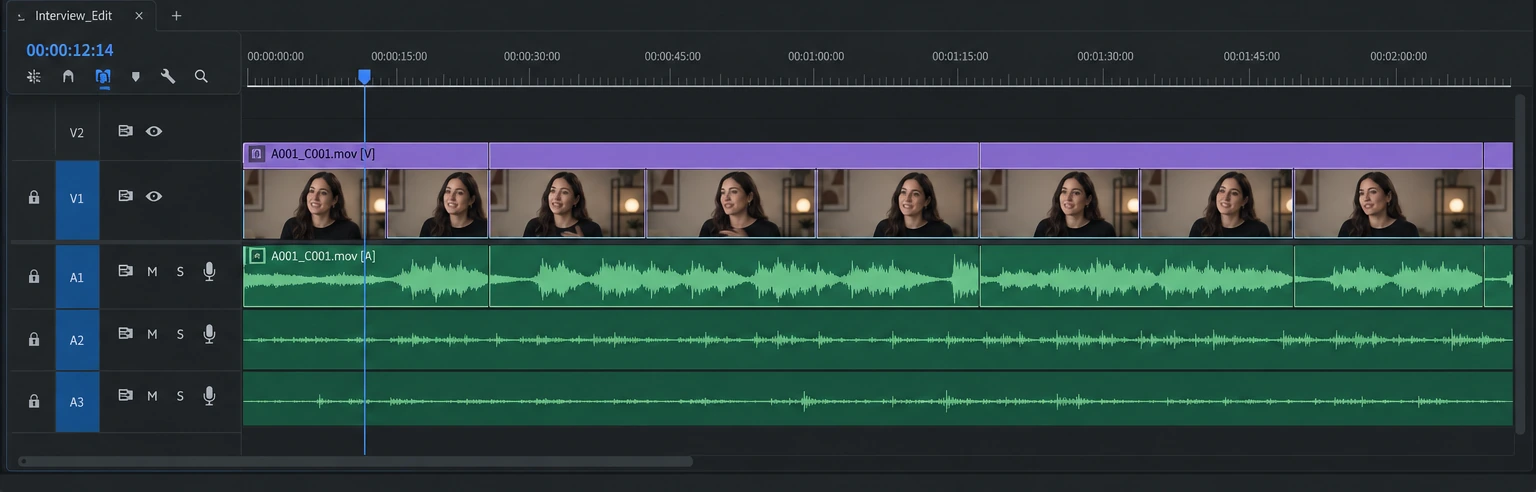Mute track A1
The width and height of the screenshot is (1536, 492).
(152, 272)
